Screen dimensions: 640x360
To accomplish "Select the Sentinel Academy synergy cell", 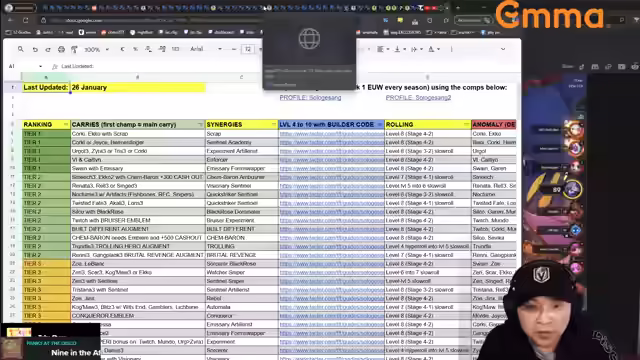I will point(242,142).
